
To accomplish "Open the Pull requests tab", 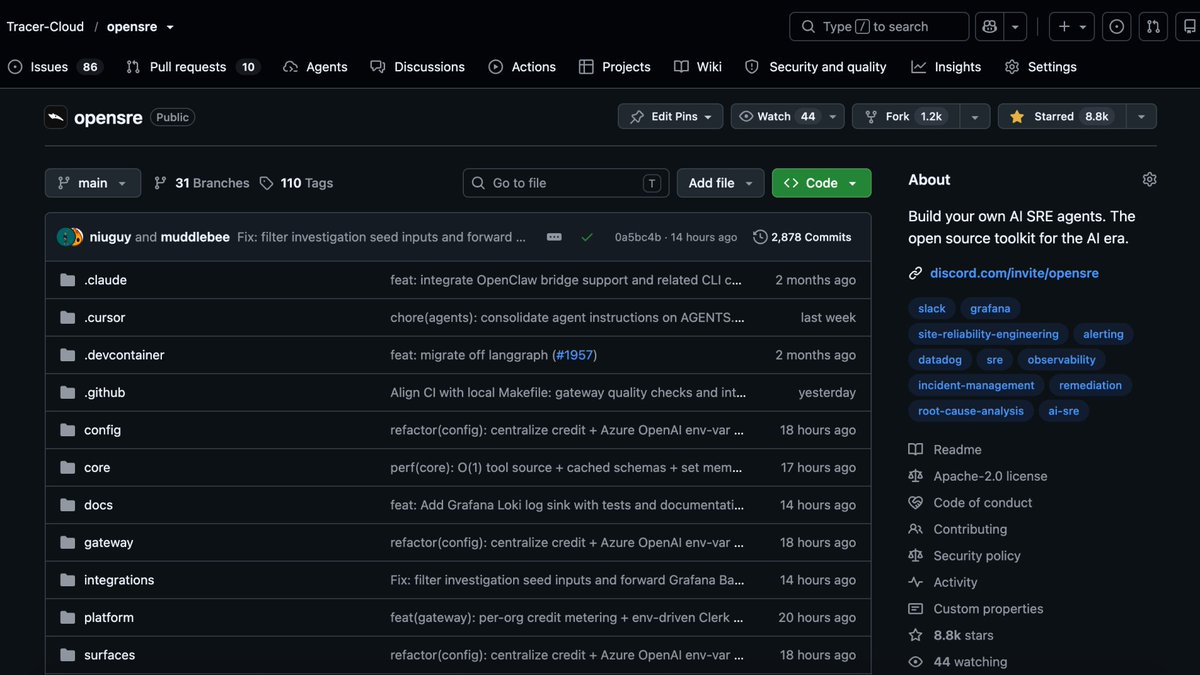I will coord(193,67).
